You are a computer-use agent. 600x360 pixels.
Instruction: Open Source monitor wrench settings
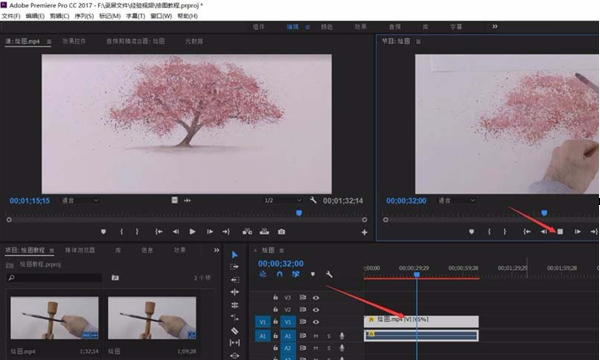[313, 200]
